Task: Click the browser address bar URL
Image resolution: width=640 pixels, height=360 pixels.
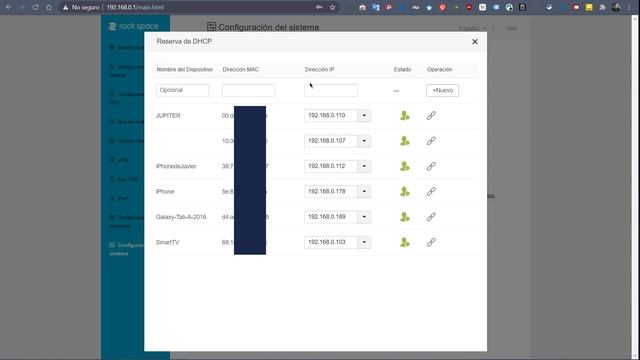Action: point(135,7)
